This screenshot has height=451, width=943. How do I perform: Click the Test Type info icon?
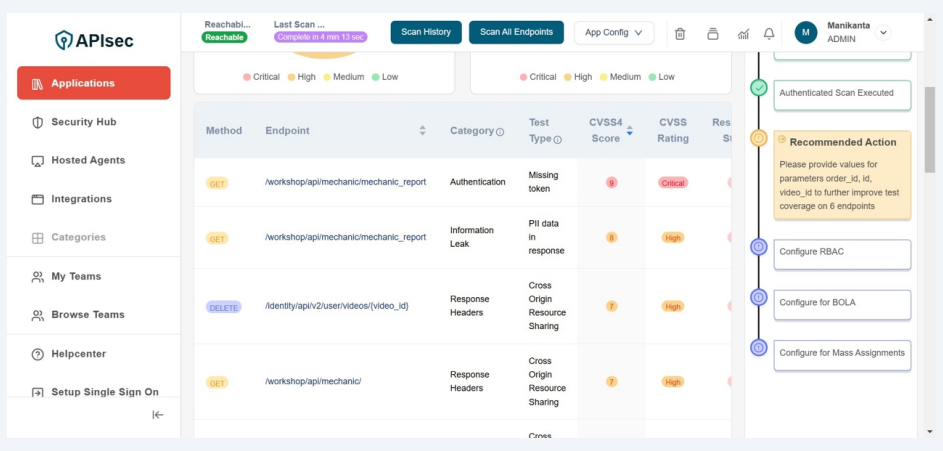coord(558,139)
